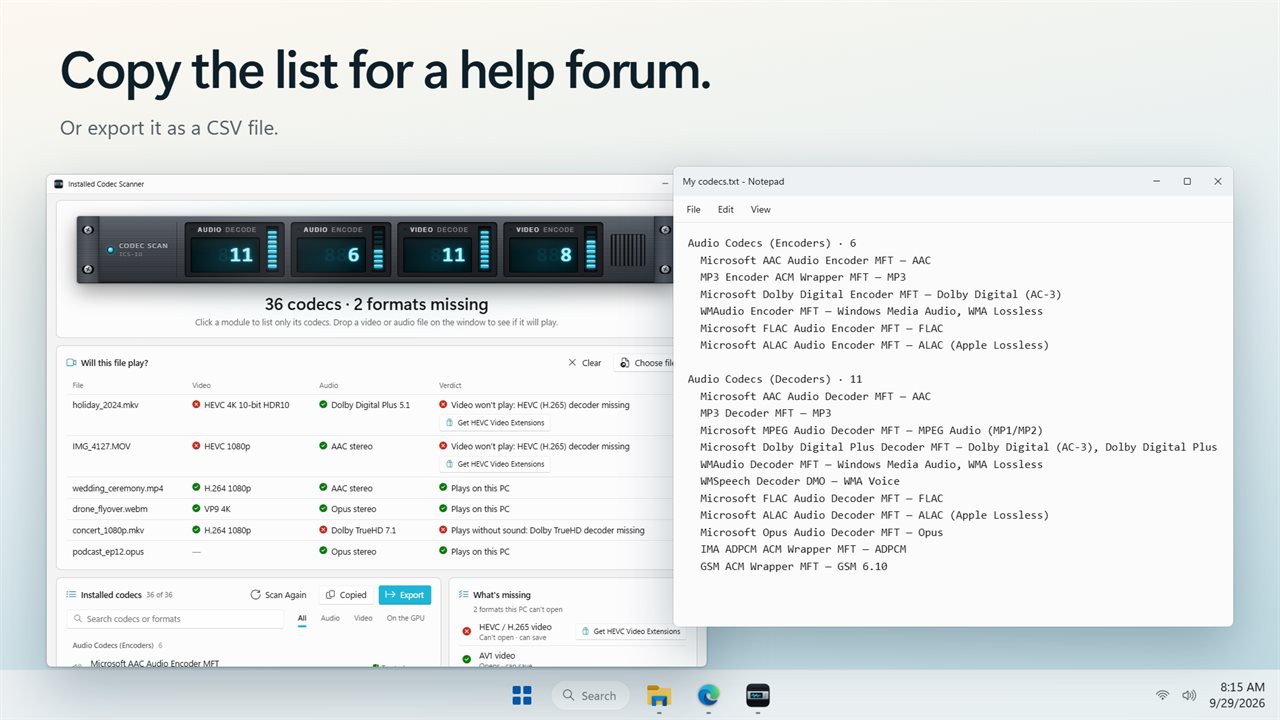Click the red error icon beside Dolby TrueHD 7.1
Screen dimensions: 1280x720
point(323,530)
